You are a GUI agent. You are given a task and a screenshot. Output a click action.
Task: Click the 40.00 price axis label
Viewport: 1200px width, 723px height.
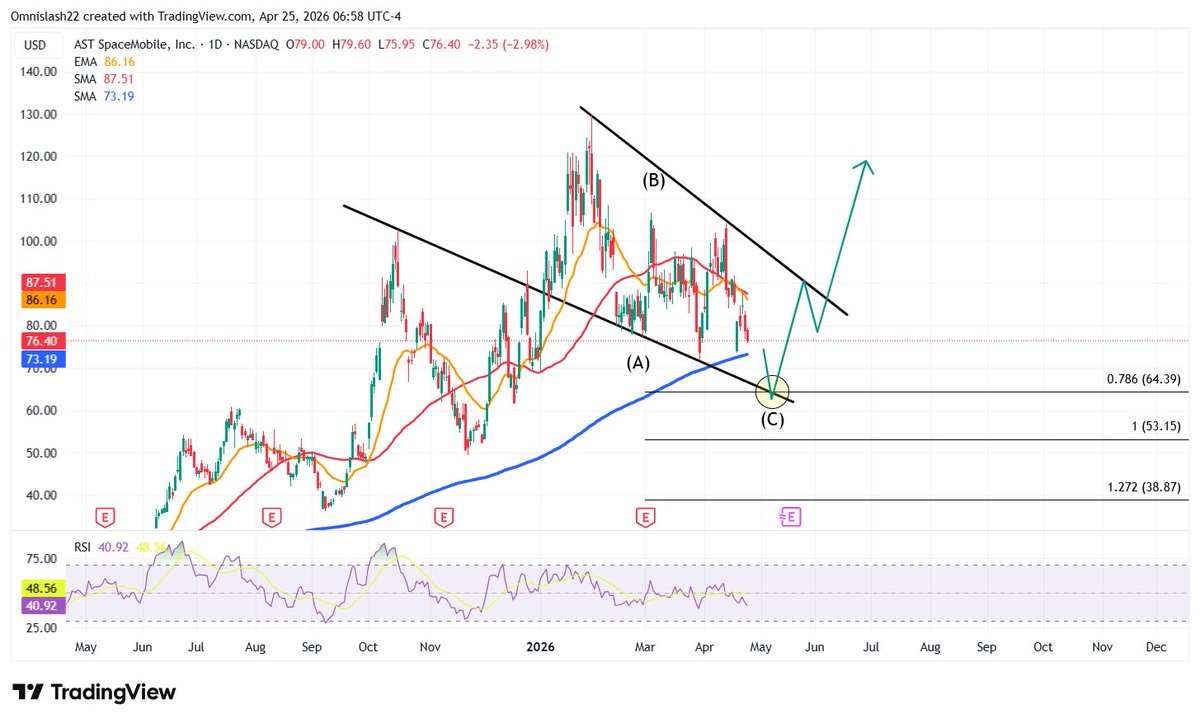(40, 495)
